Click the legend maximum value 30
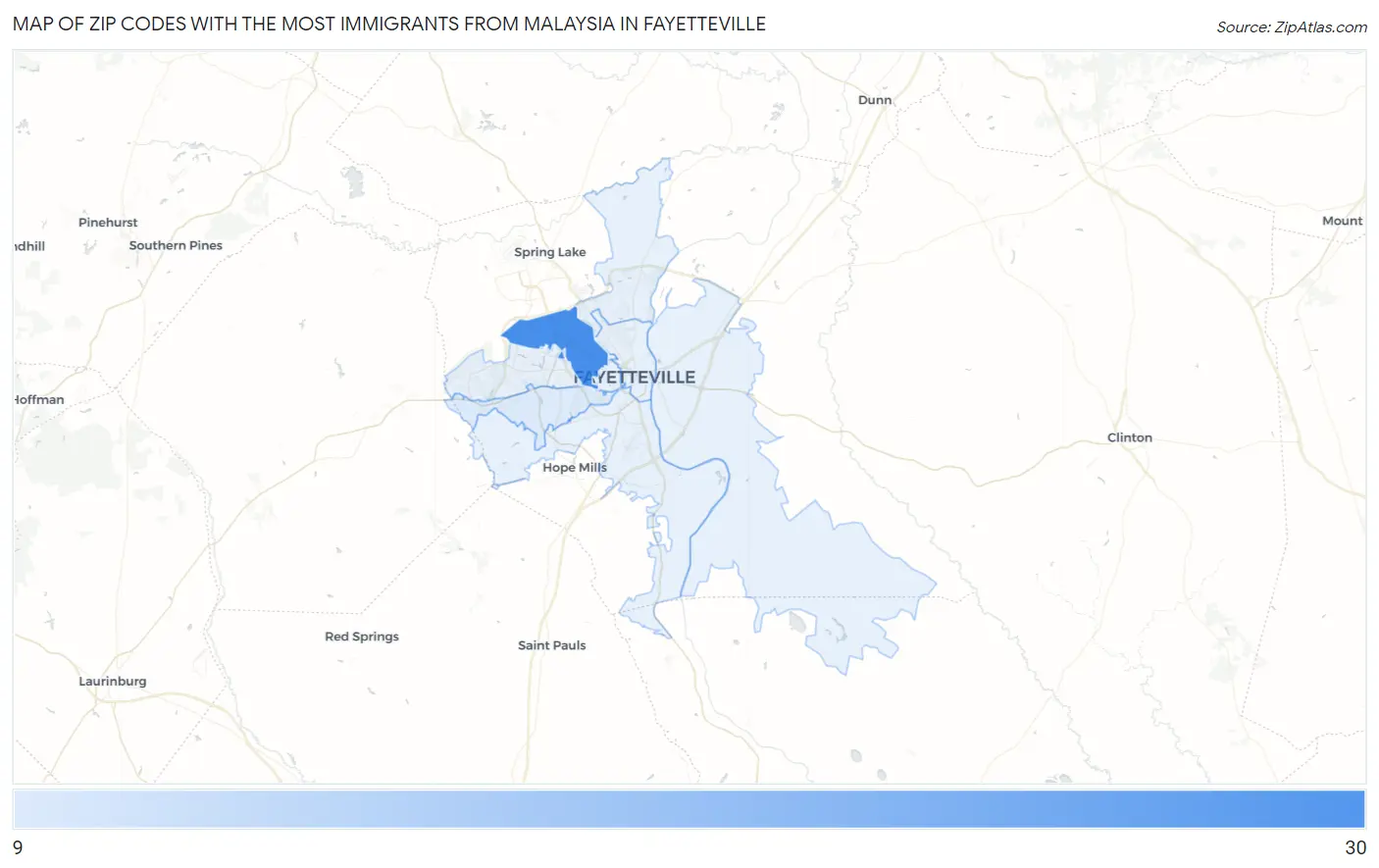The width and height of the screenshot is (1379, 868). 1355,848
